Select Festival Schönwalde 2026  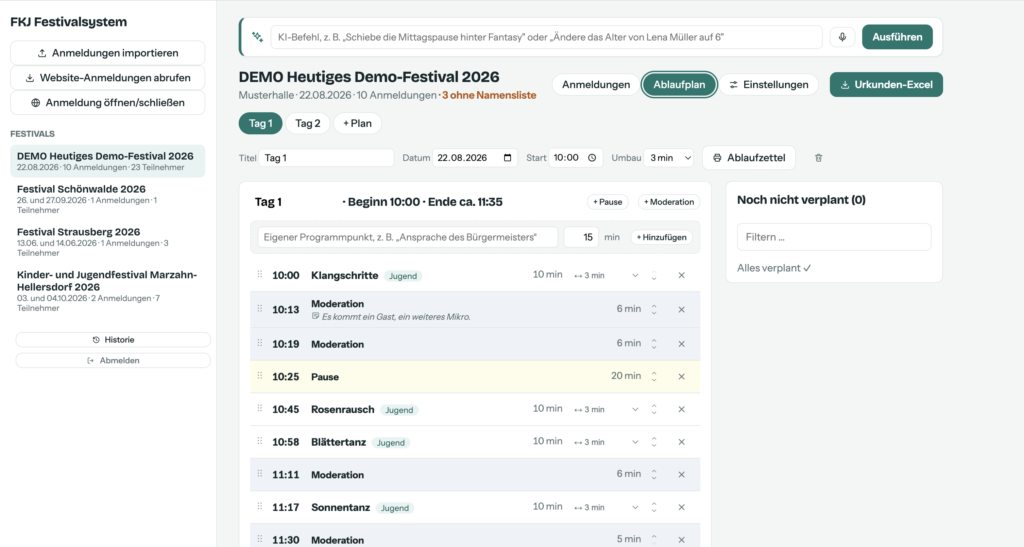(108, 199)
